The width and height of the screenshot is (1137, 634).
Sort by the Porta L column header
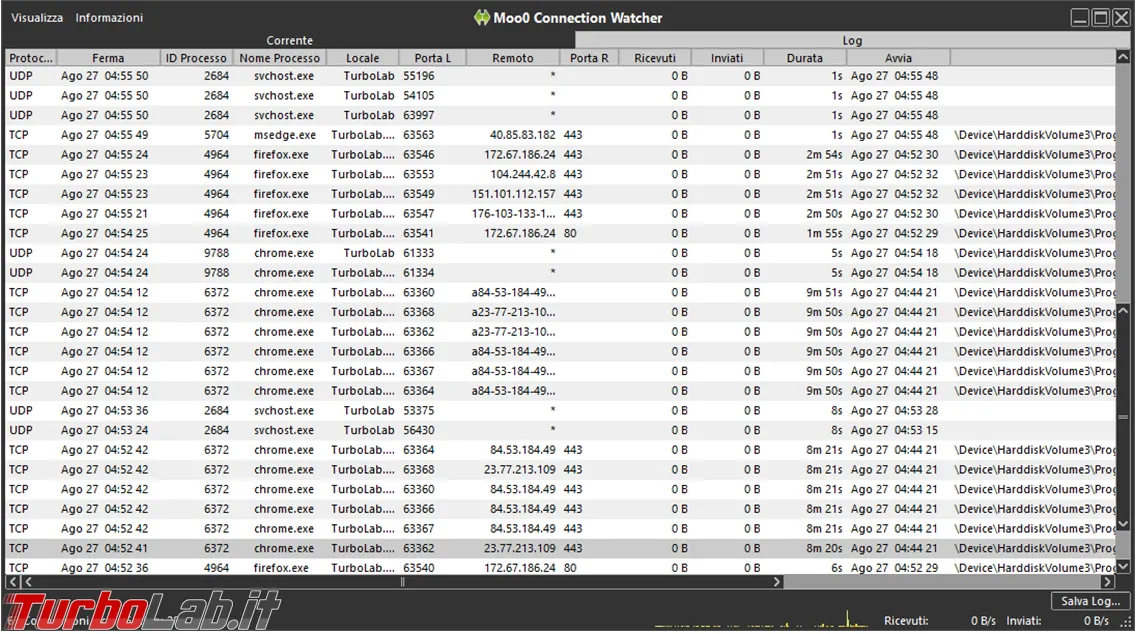coord(432,58)
